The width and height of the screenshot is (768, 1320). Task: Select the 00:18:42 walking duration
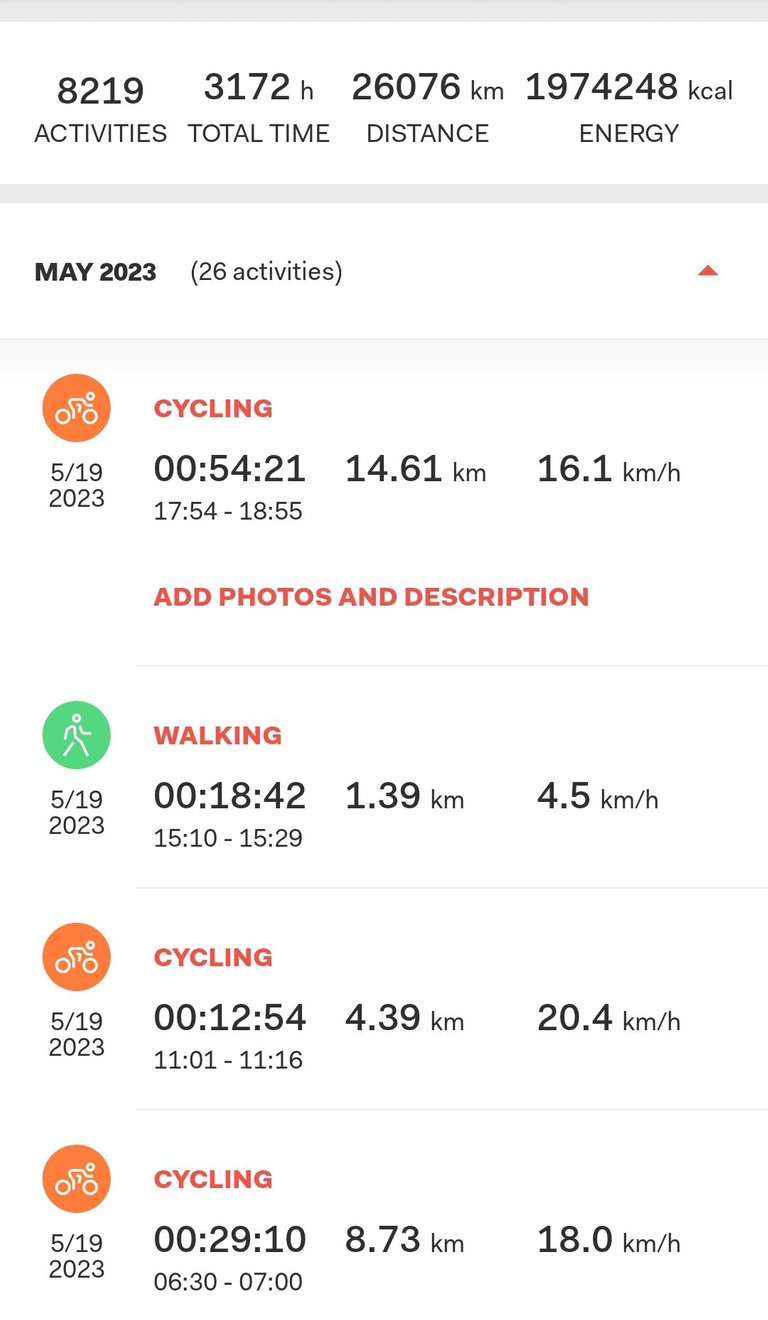pyautogui.click(x=230, y=796)
